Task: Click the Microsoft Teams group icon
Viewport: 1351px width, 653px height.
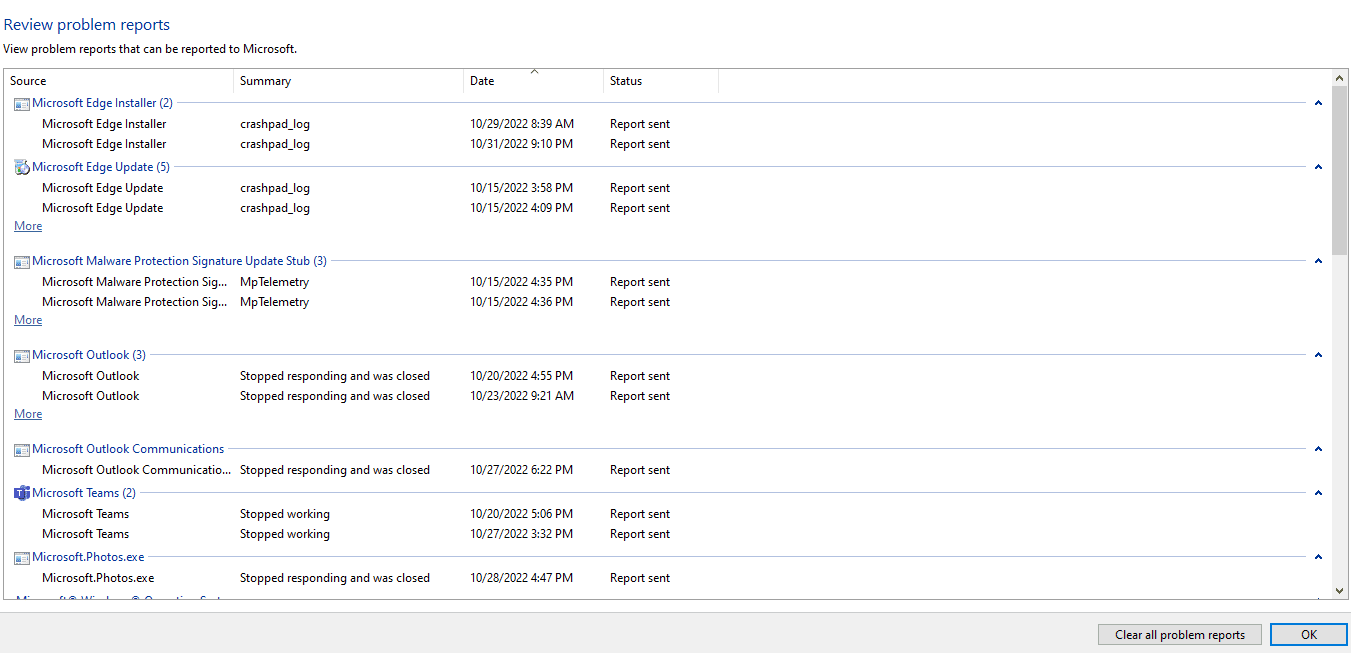Action: point(22,493)
